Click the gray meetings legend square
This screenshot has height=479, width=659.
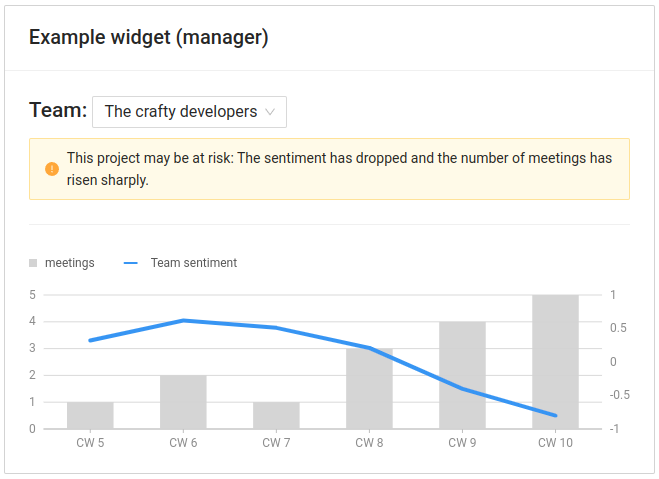point(33,263)
